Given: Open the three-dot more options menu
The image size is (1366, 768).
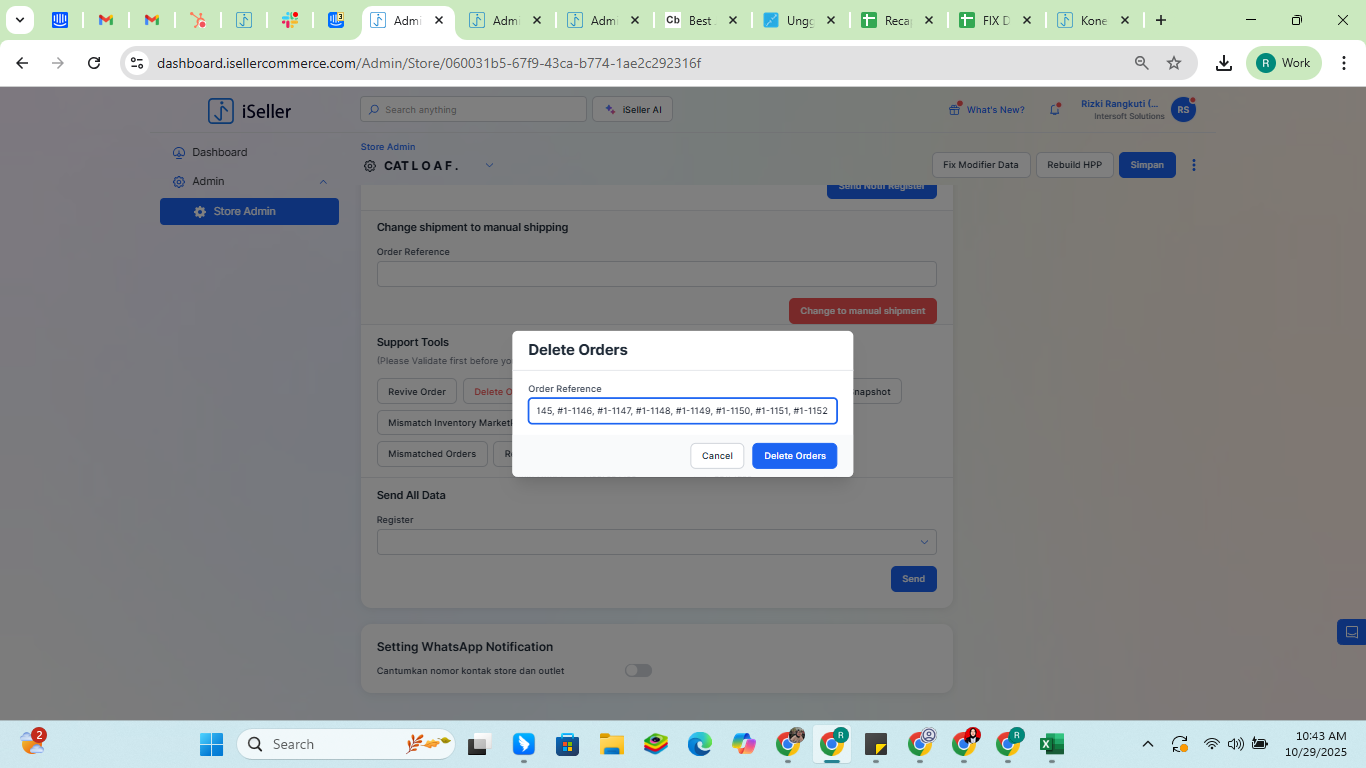Looking at the screenshot, I should click(1194, 165).
